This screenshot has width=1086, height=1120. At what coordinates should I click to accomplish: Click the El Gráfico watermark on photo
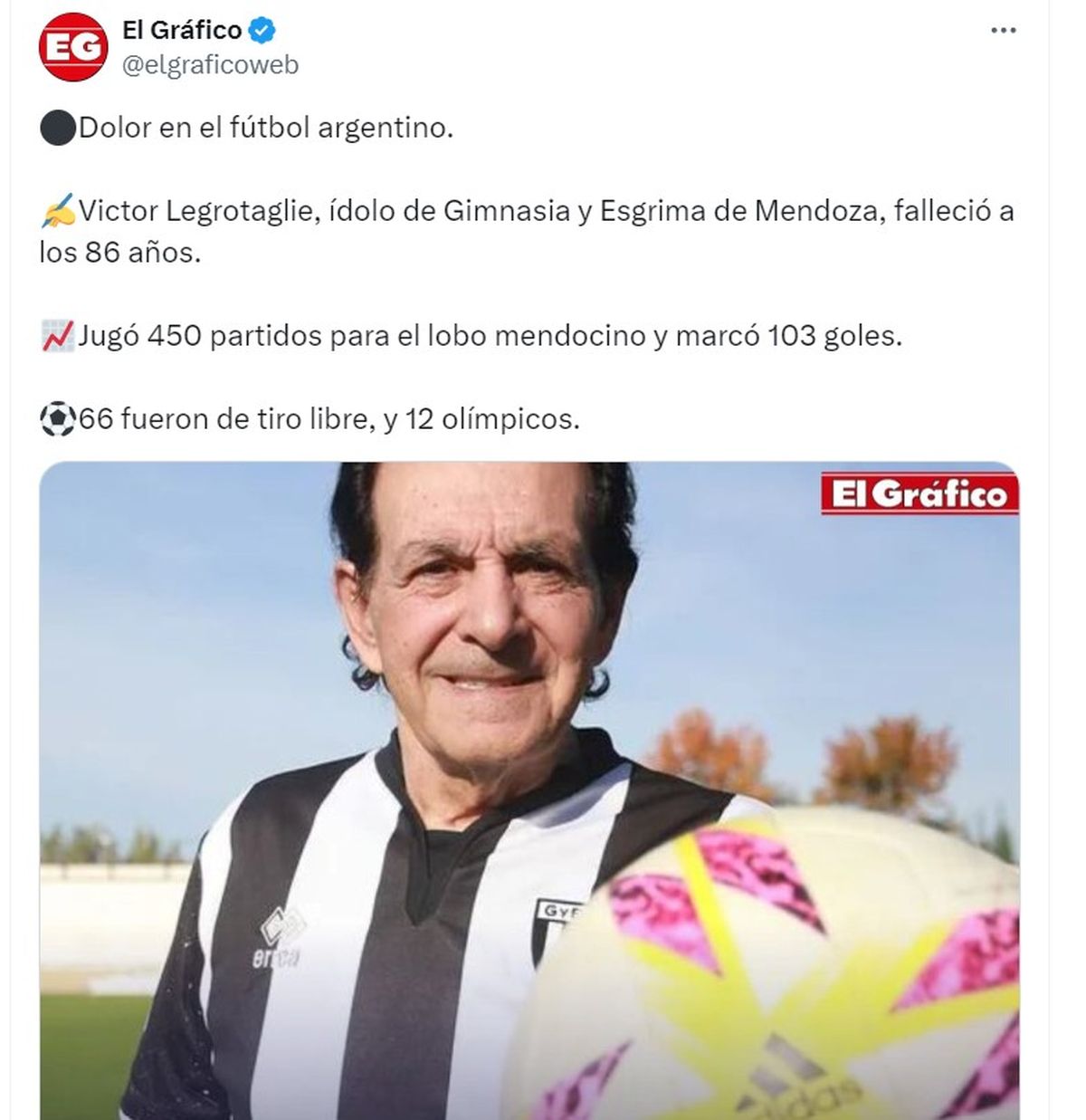[919, 493]
